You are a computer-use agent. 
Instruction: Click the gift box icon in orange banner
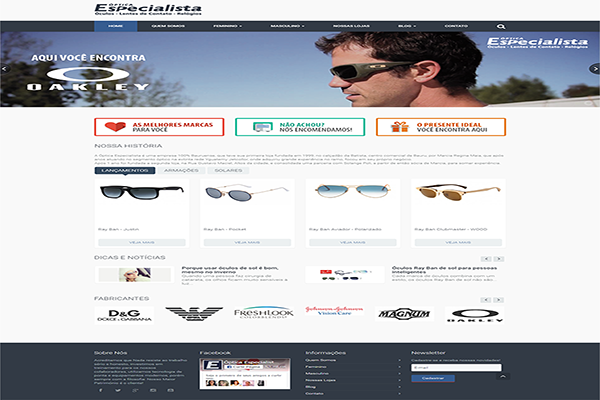coord(400,127)
